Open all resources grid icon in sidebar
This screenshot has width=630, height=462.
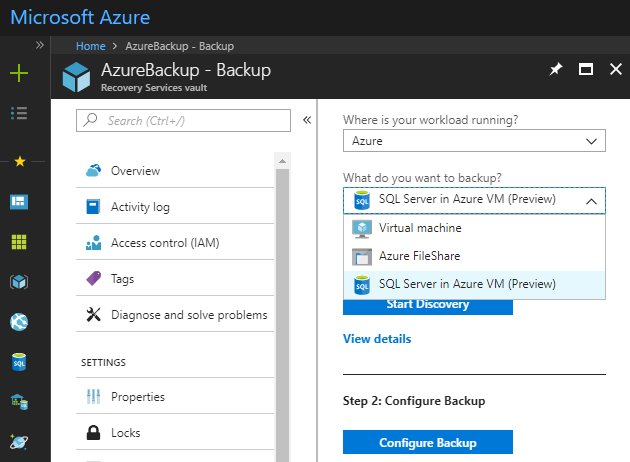(x=19, y=241)
